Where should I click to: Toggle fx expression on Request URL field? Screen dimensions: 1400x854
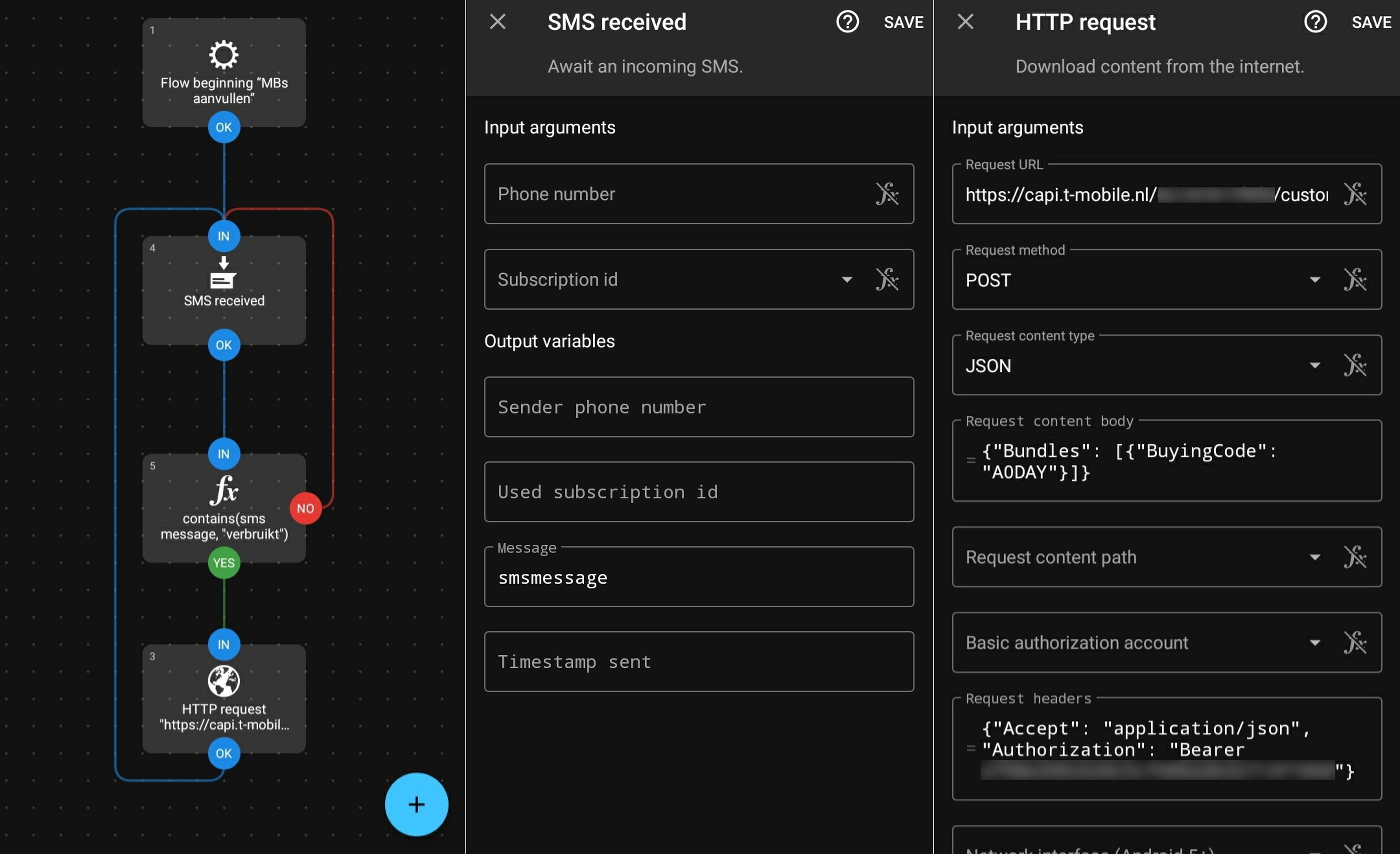click(x=1355, y=194)
